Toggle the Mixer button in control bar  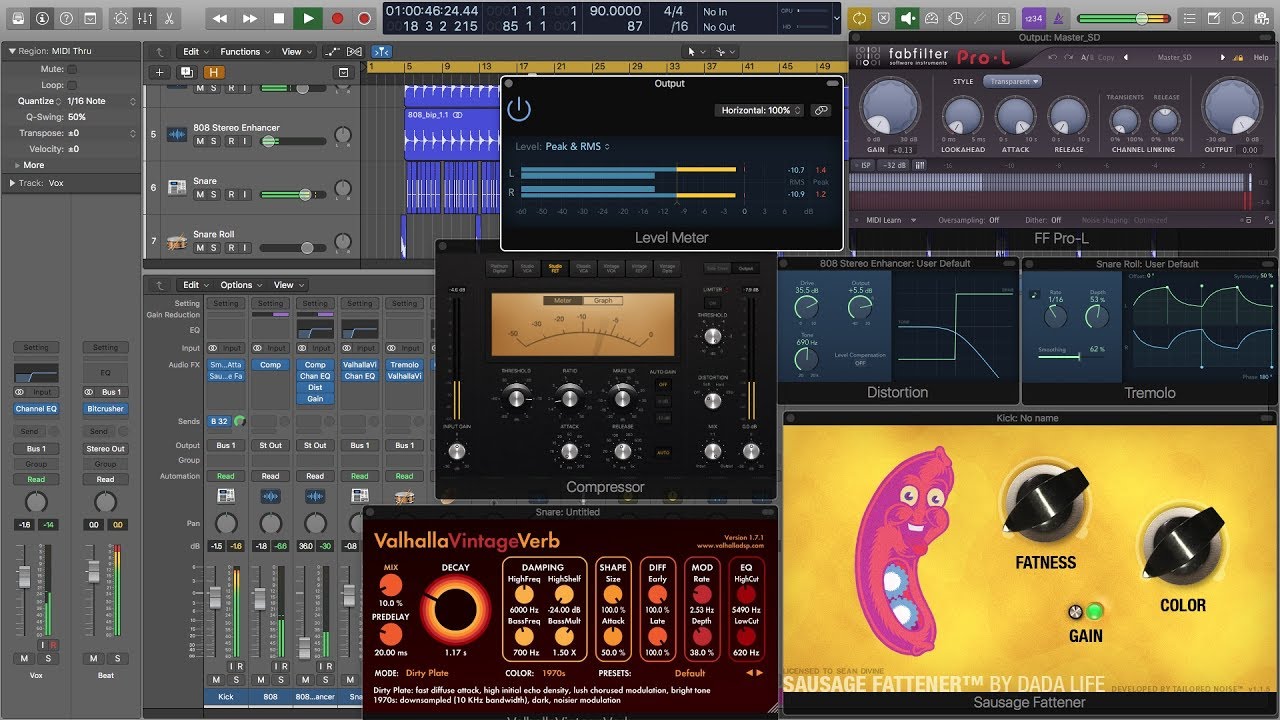[x=145, y=18]
